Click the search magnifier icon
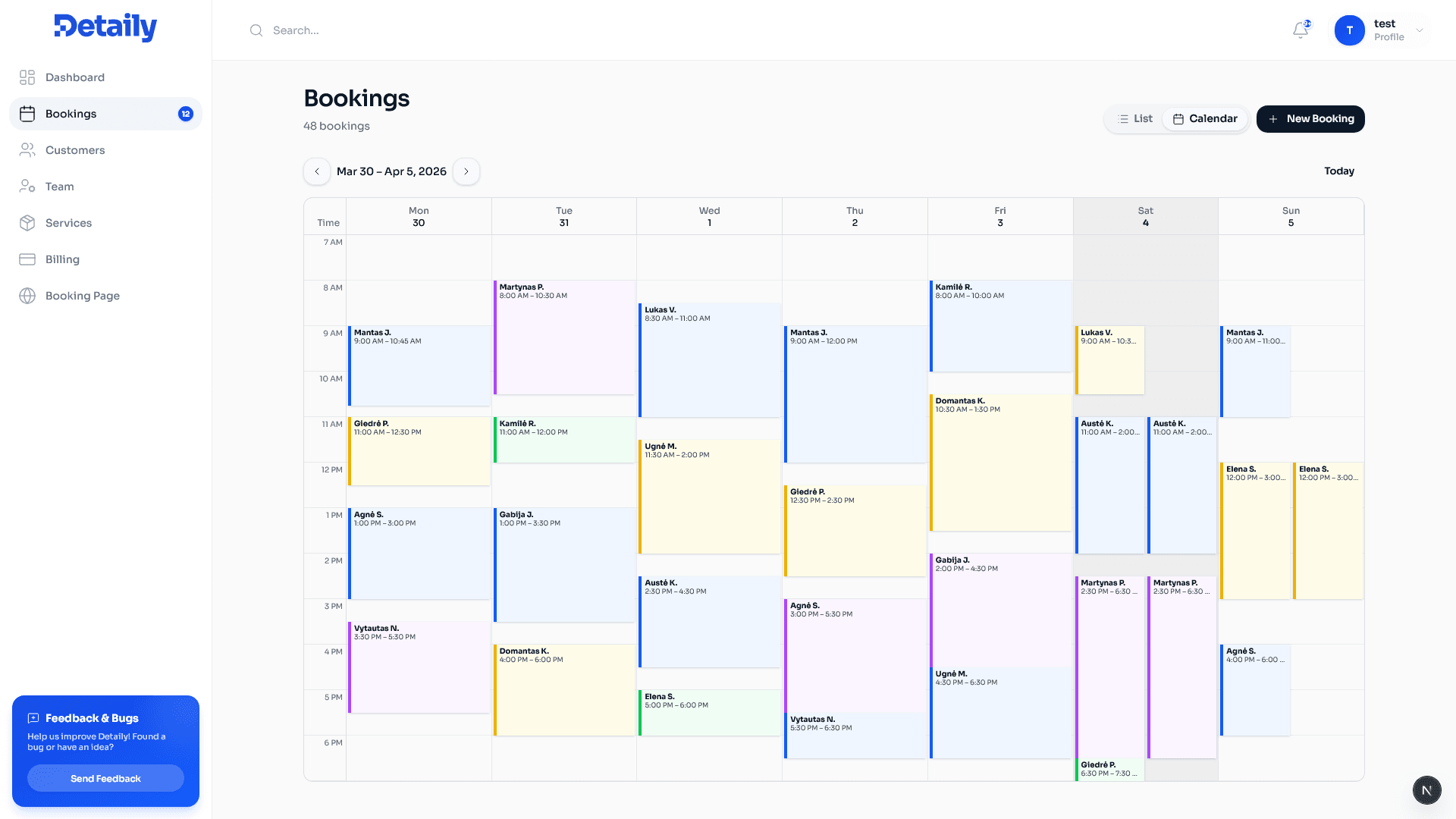This screenshot has width=1456, height=819. [x=256, y=30]
